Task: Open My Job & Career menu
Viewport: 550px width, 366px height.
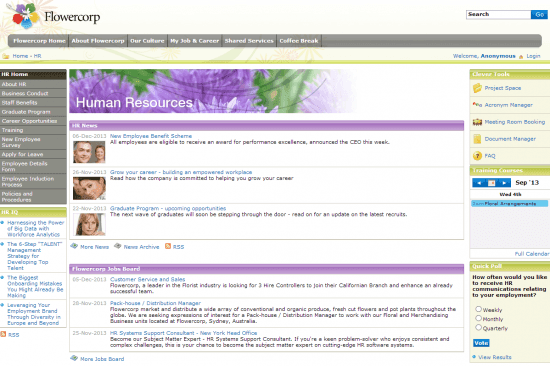Action: pyautogui.click(x=195, y=41)
